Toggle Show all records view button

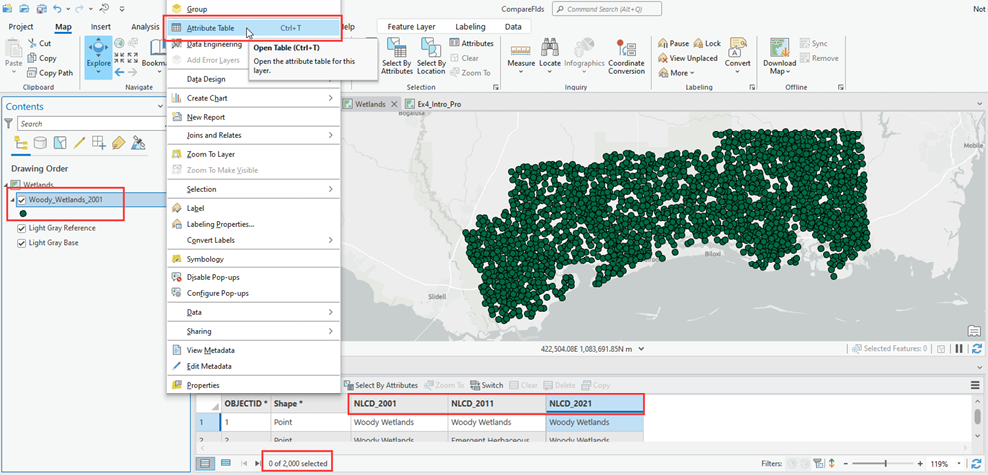(x=205, y=463)
